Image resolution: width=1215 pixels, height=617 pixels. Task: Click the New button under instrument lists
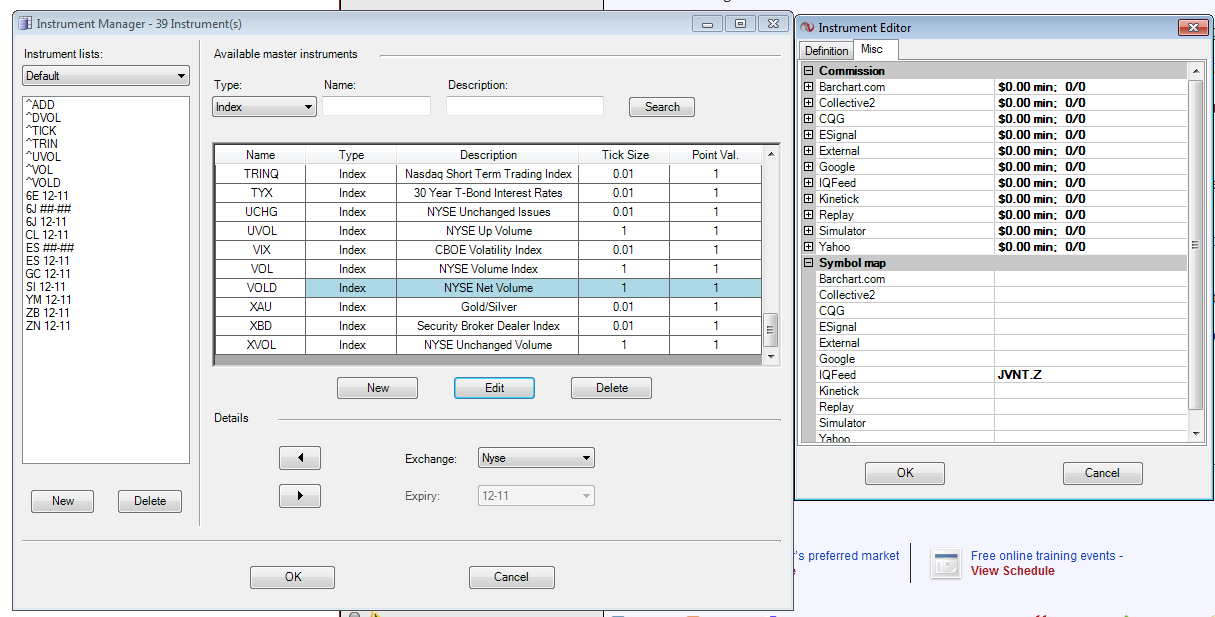(x=63, y=501)
